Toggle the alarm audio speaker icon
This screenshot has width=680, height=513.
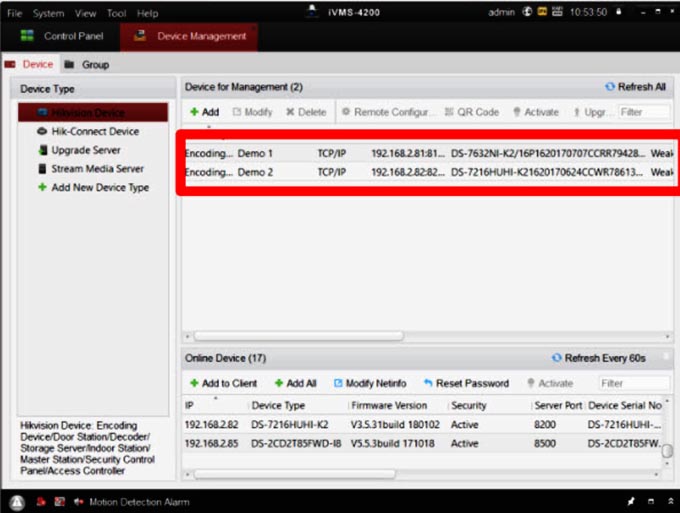tap(78, 502)
